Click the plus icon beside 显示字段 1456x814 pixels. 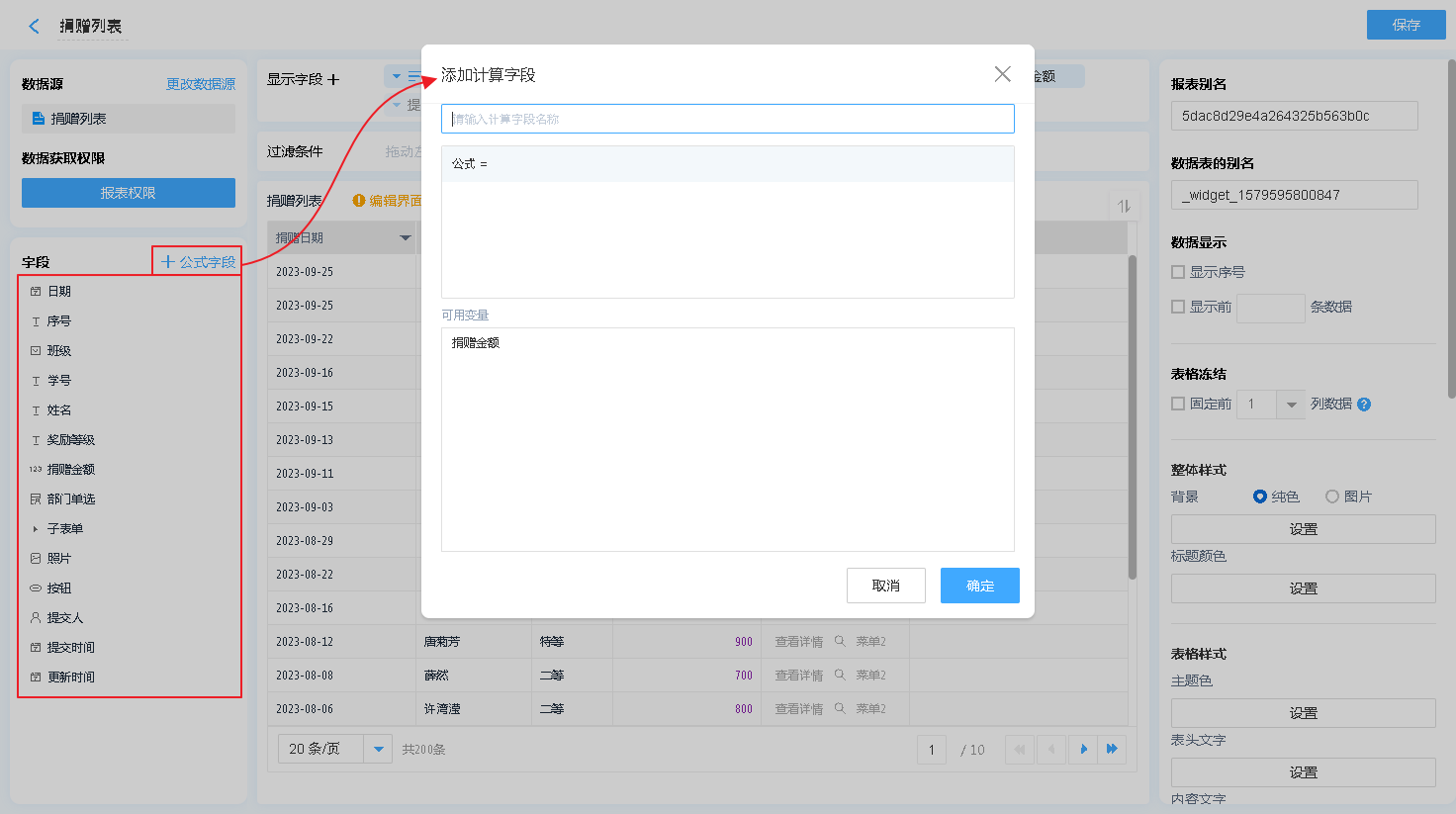pos(333,79)
